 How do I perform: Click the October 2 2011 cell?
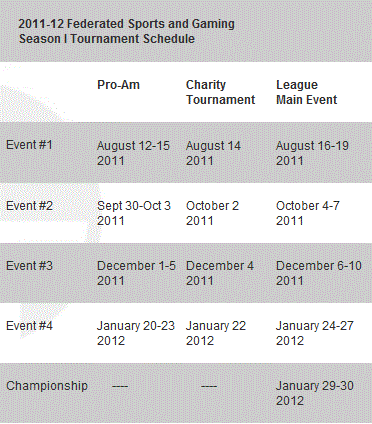pyautogui.click(x=212, y=213)
